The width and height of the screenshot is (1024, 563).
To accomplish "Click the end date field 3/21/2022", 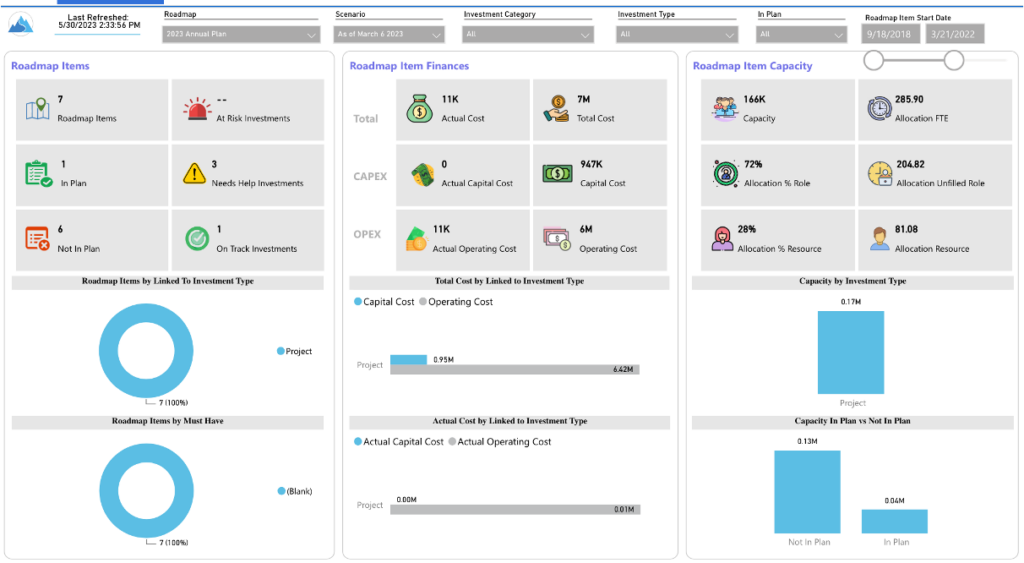I will [954, 34].
